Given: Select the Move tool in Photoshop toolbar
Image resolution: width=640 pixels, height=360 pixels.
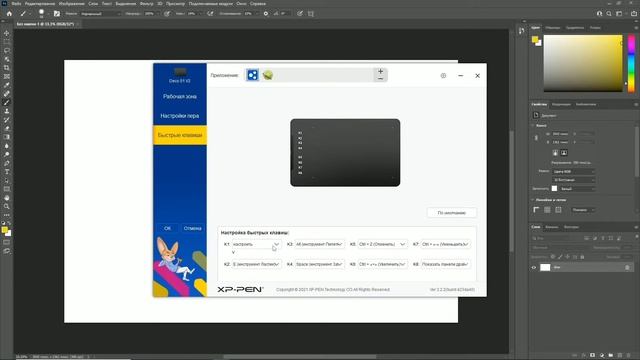Looking at the screenshot, I should click(7, 33).
